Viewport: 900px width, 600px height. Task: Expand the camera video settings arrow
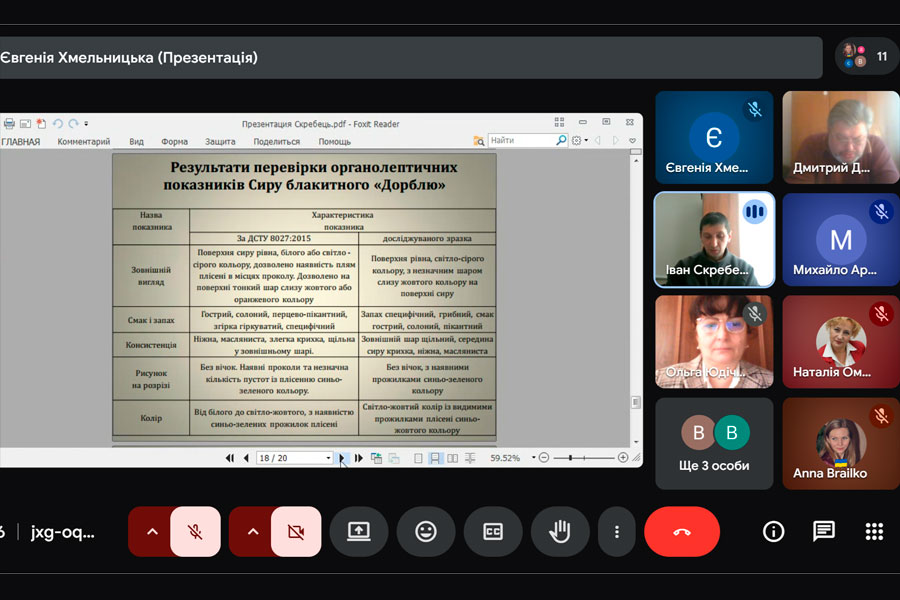252,532
